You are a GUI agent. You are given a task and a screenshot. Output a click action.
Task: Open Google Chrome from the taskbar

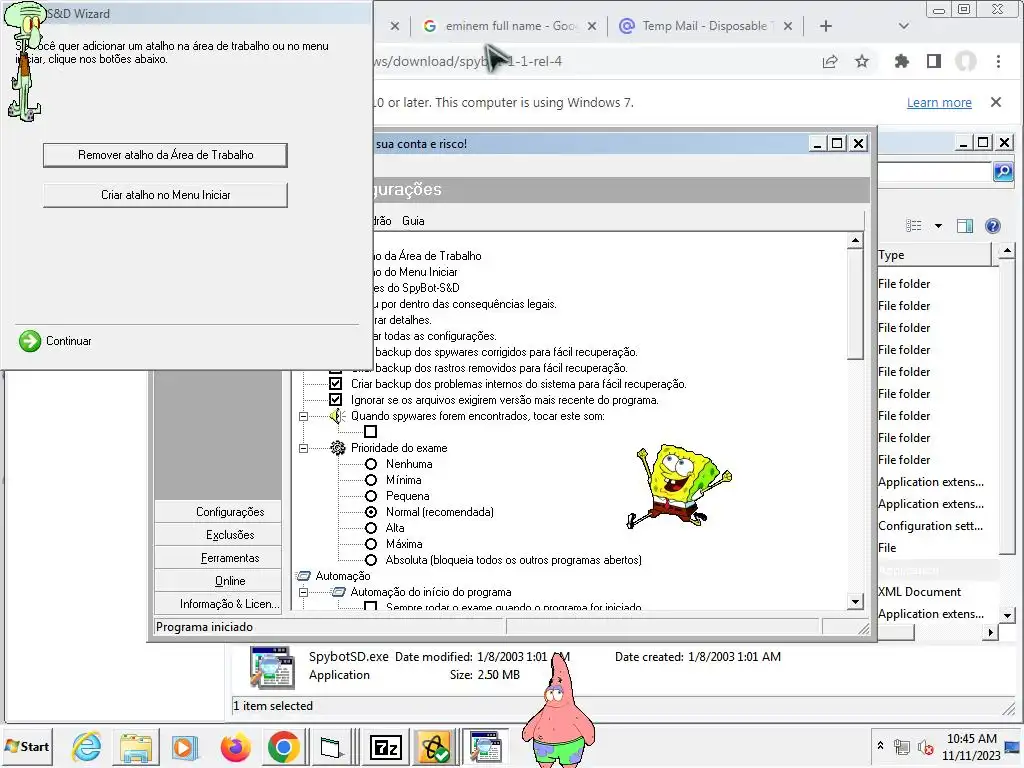pos(283,747)
